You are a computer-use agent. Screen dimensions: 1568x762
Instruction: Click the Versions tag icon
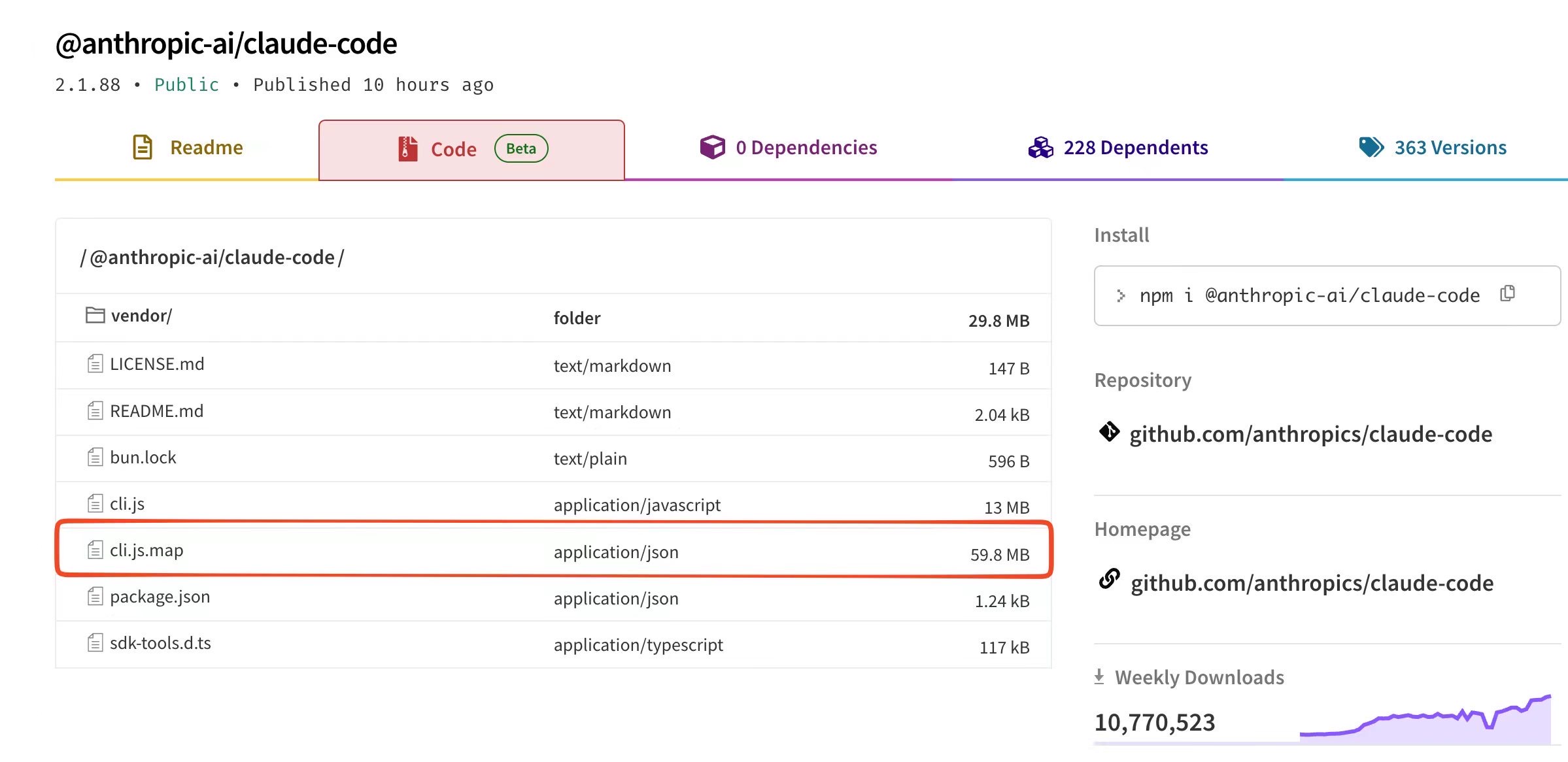tap(1371, 147)
